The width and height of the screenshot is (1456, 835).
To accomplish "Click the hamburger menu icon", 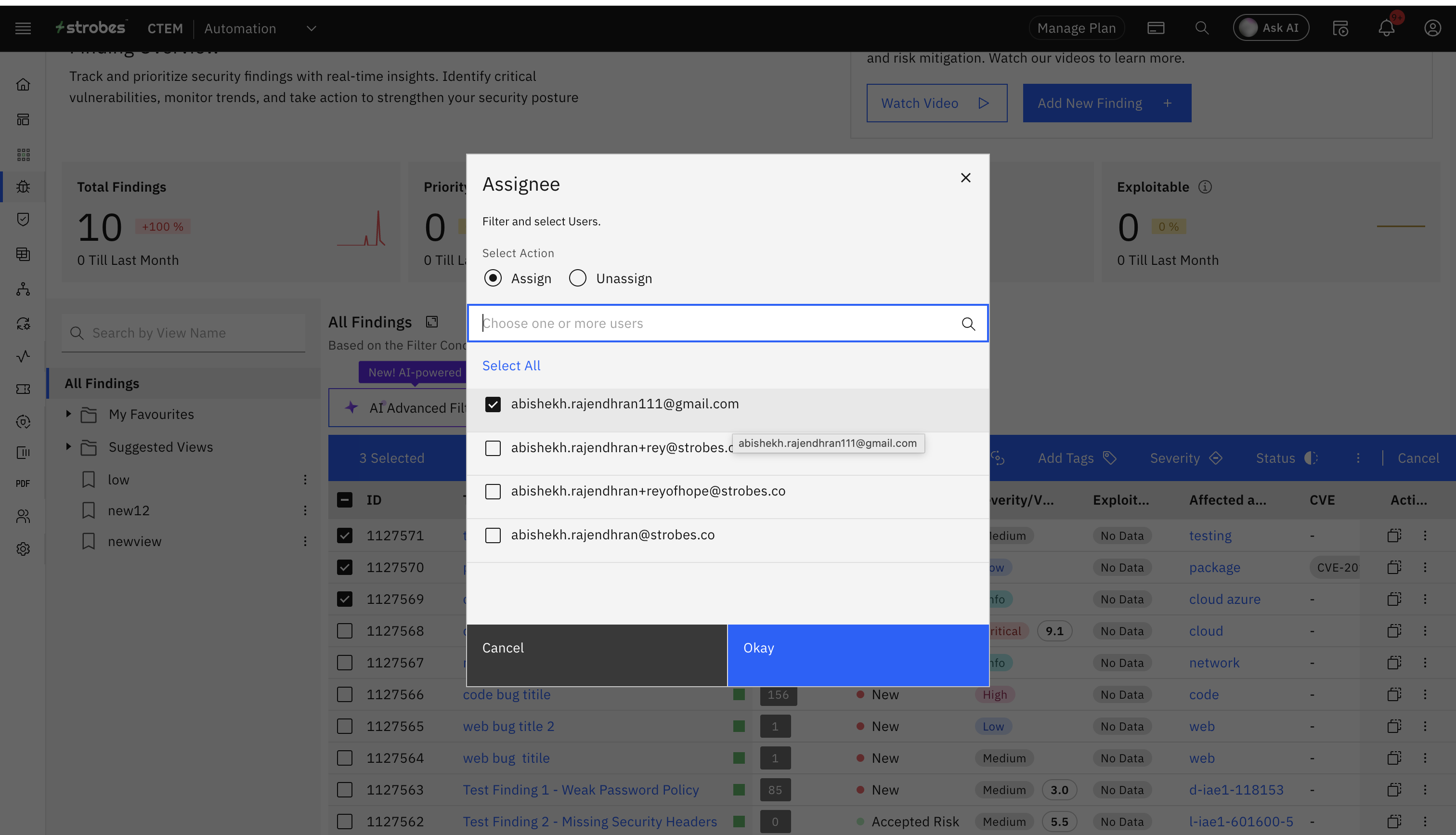I will [x=23, y=28].
